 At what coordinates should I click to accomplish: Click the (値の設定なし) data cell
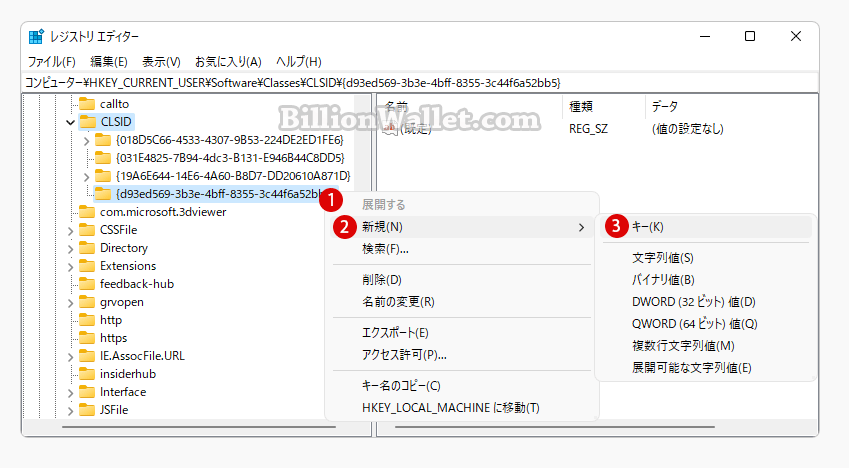(x=688, y=129)
